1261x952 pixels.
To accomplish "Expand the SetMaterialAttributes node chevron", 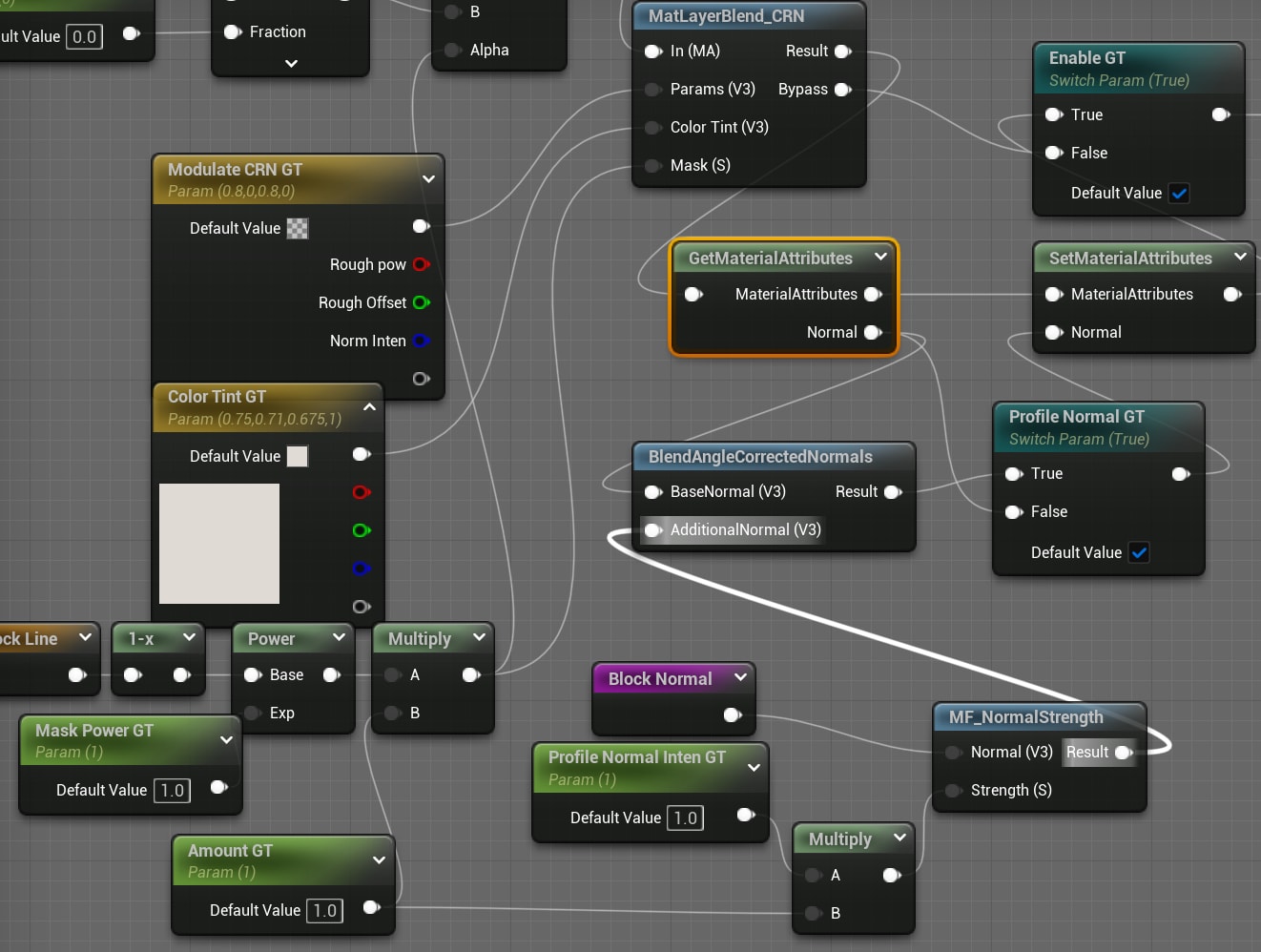I will click(x=1240, y=257).
